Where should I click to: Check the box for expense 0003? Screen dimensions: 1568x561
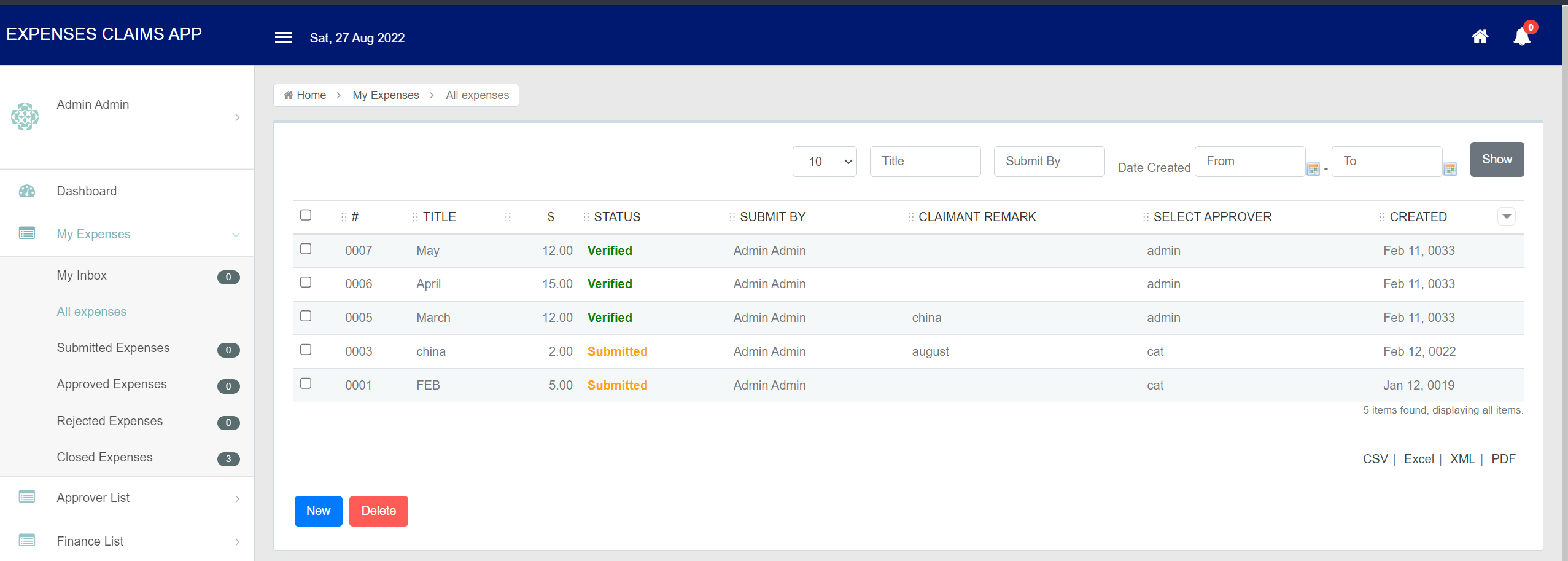(x=306, y=350)
